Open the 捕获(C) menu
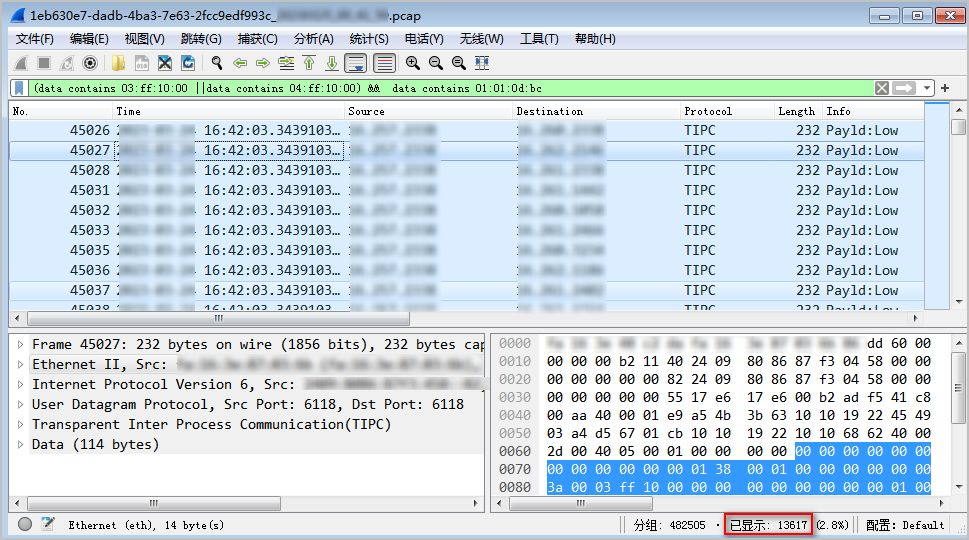Image resolution: width=969 pixels, height=540 pixels. 258,39
